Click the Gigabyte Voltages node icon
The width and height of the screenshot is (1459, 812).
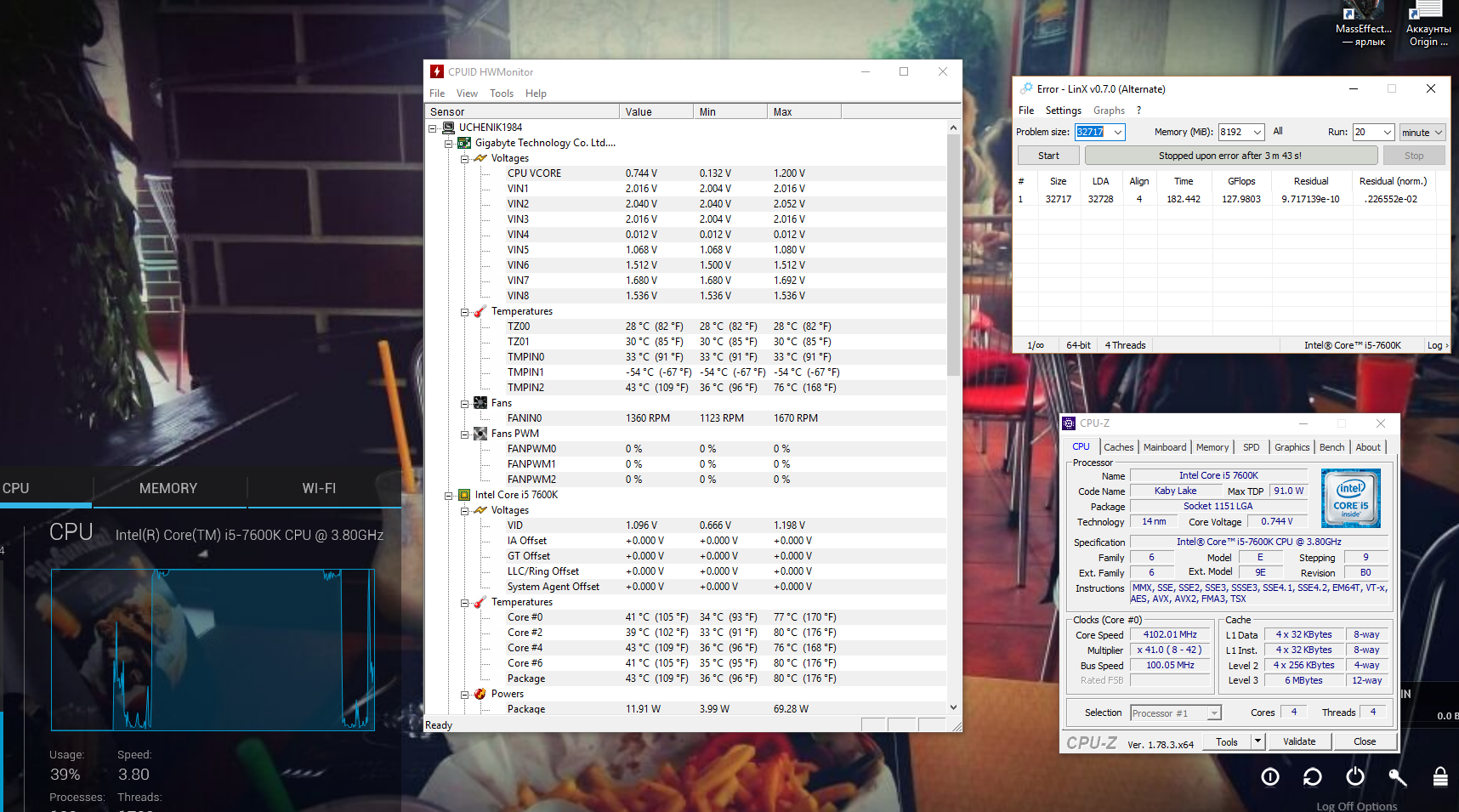coord(480,158)
